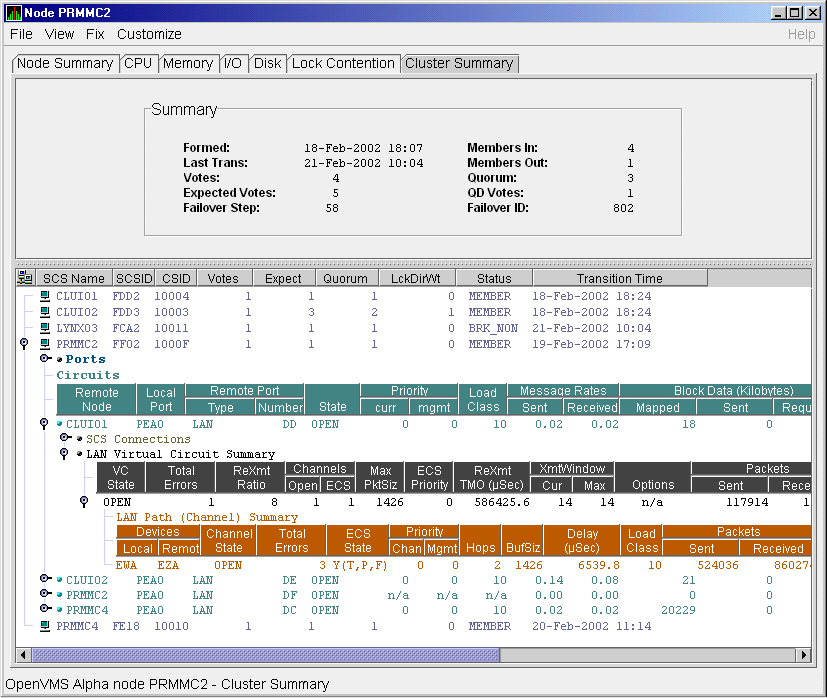Image resolution: width=827 pixels, height=698 pixels.
Task: Select the LAN Path (Channel) Summary label
Action: click(x=207, y=517)
